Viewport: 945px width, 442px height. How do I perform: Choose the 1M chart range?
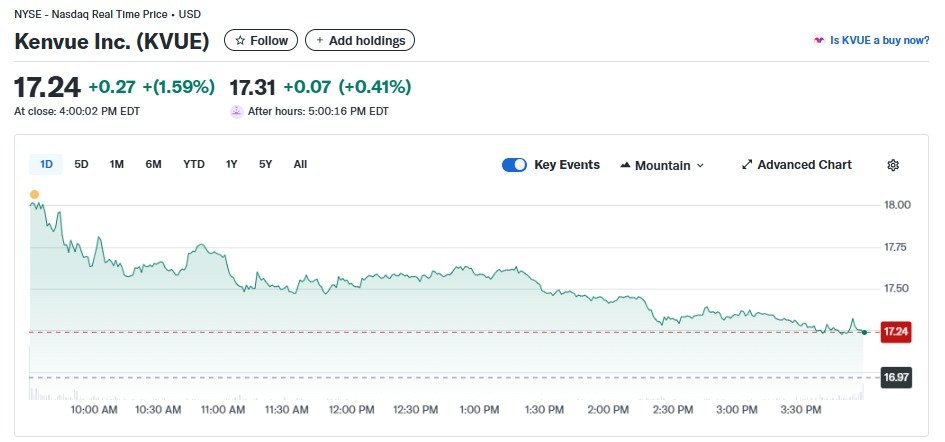117,164
